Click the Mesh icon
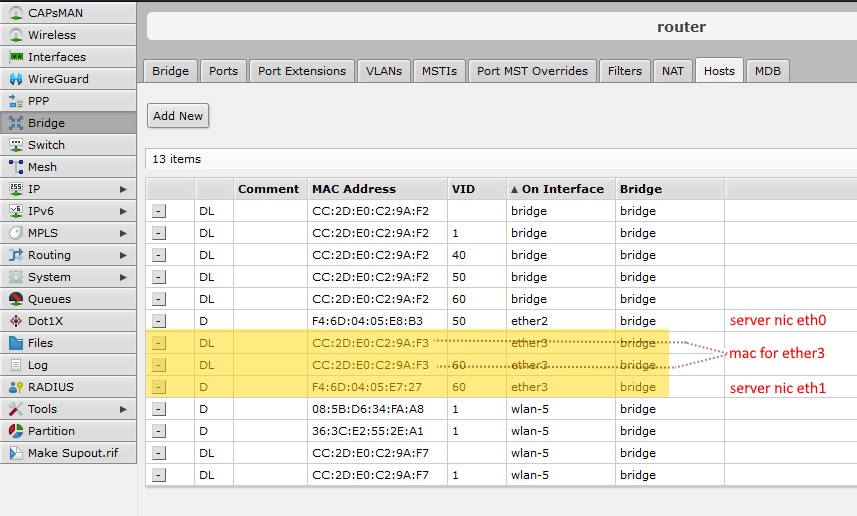Viewport: 857px width, 516px height. pos(16,166)
